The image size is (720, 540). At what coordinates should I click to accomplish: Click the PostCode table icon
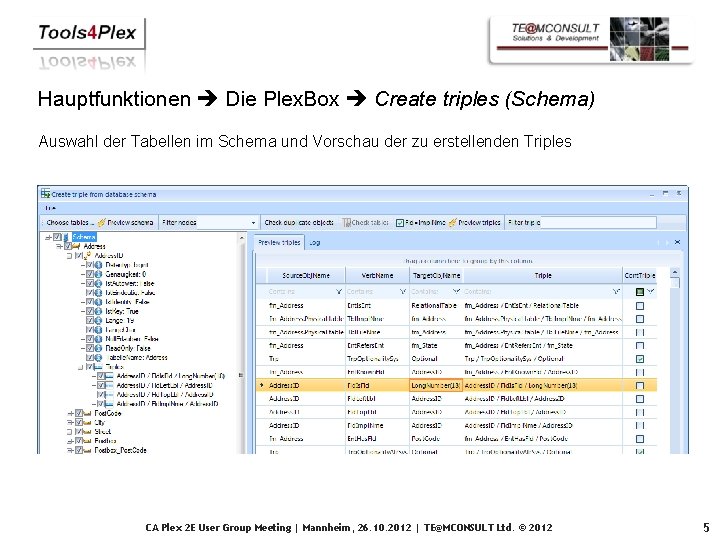click(87, 413)
